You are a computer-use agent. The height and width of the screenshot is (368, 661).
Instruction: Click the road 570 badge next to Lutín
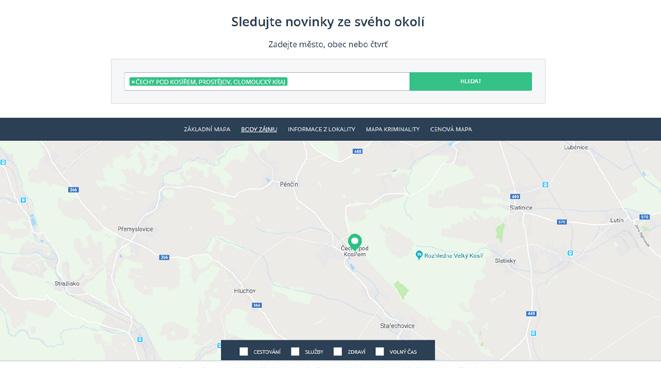pos(644,217)
